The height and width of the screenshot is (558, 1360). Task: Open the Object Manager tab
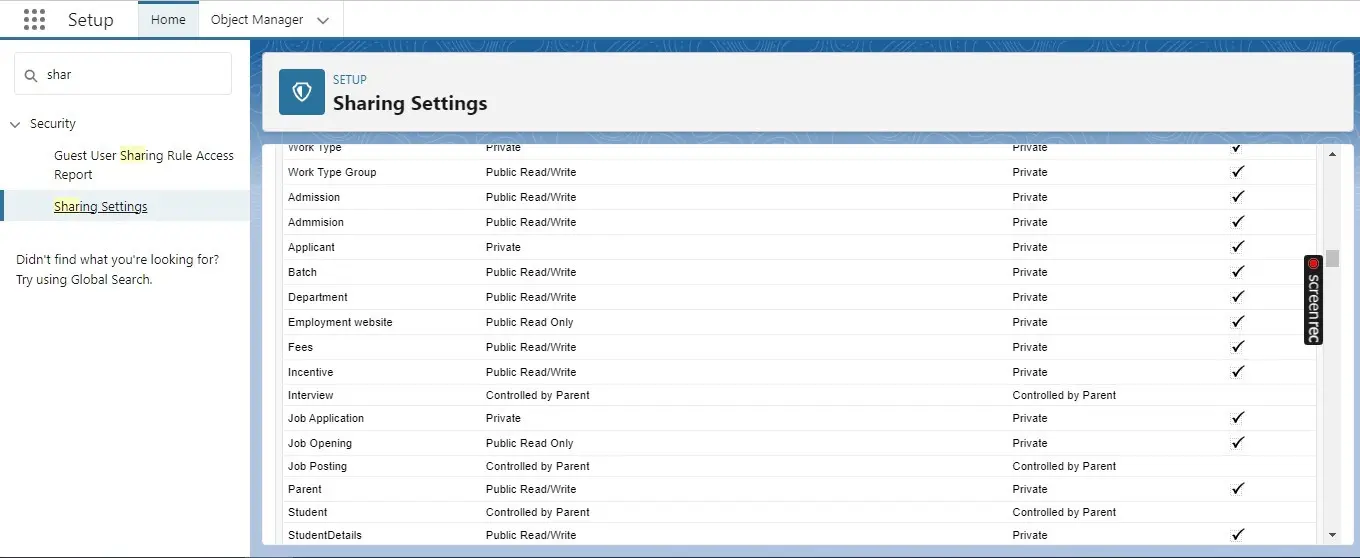(257, 20)
